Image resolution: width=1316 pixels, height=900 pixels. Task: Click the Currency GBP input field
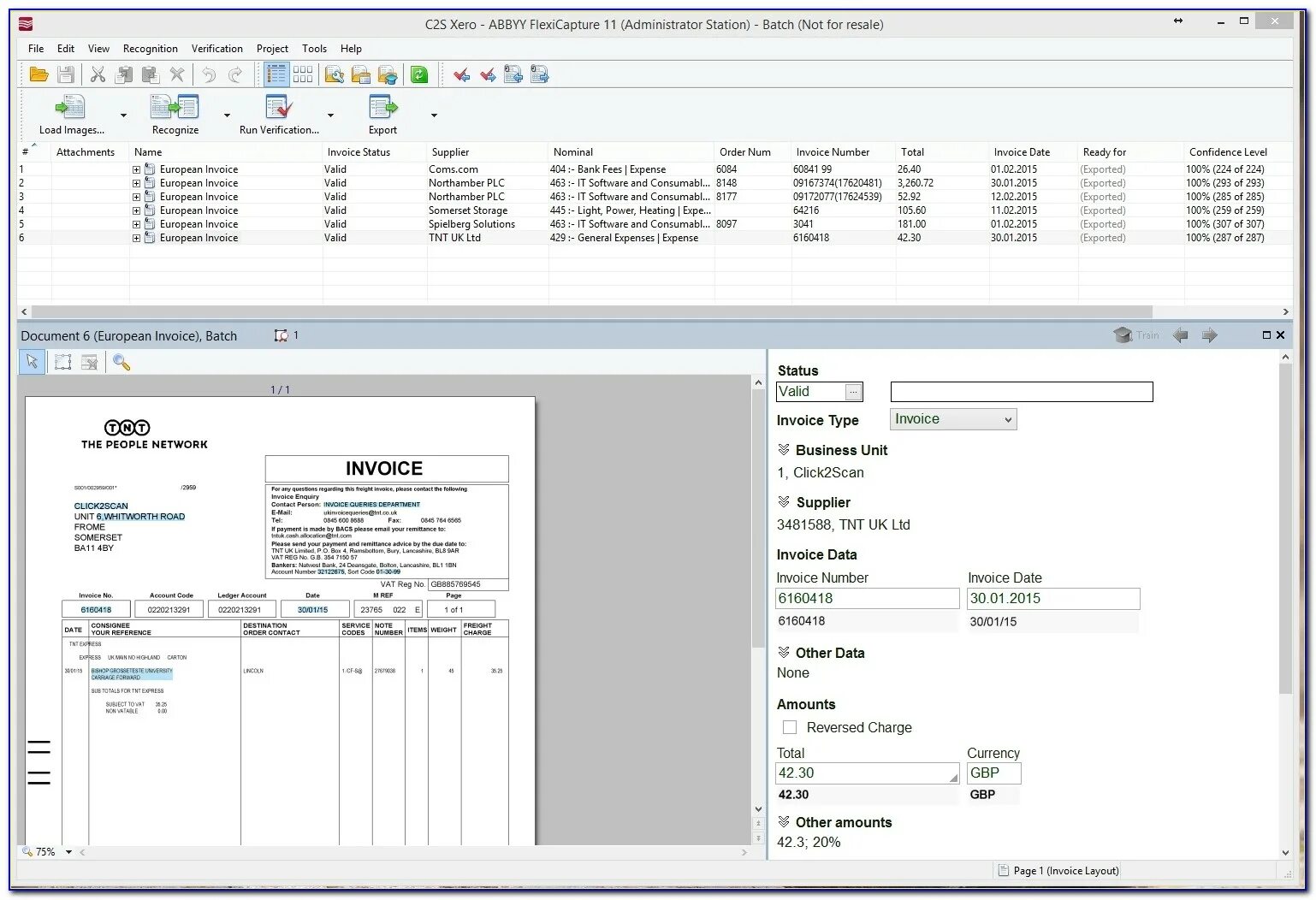(993, 773)
